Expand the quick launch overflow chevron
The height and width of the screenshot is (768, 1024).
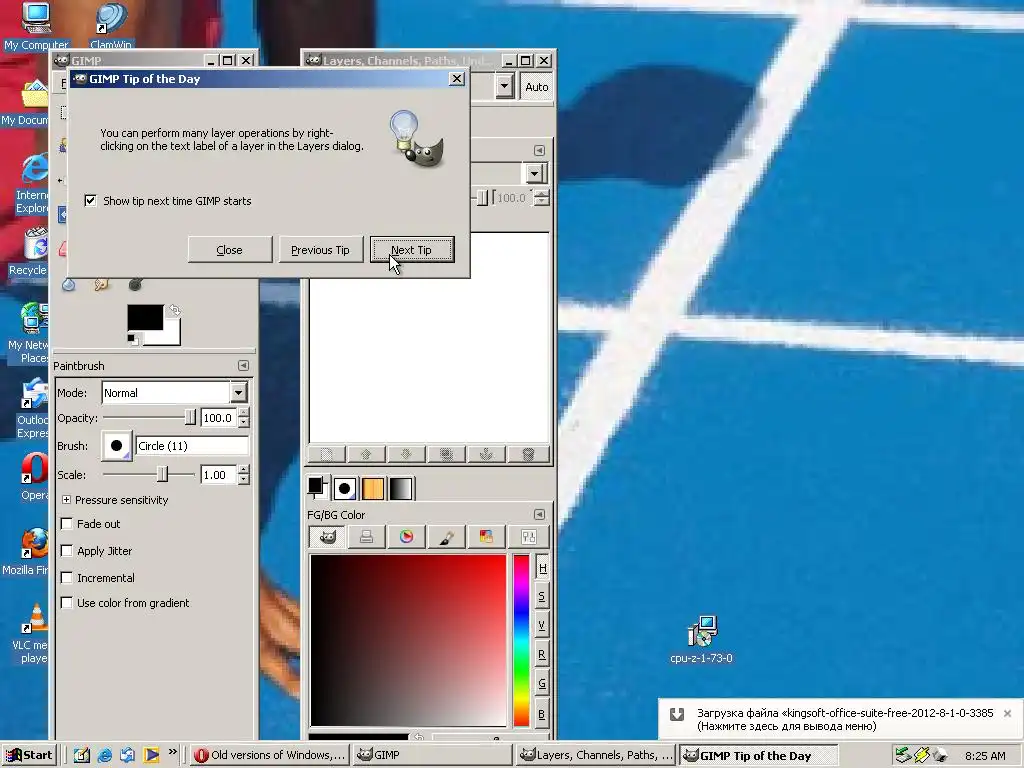click(172, 752)
